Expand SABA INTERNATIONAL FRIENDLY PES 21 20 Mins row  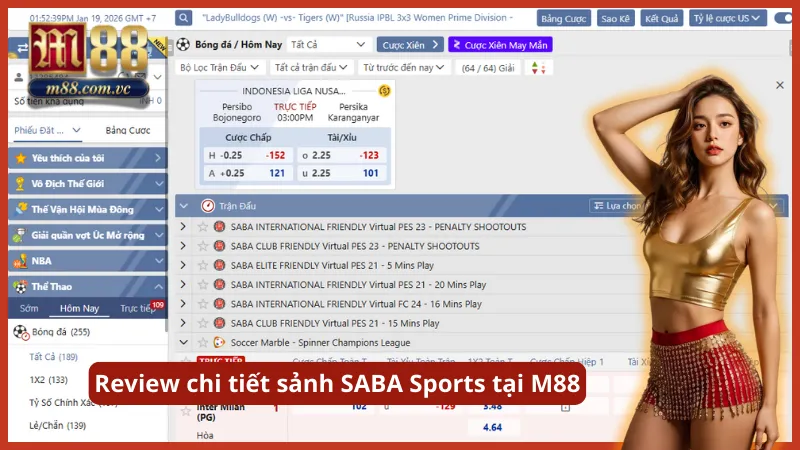(183, 285)
